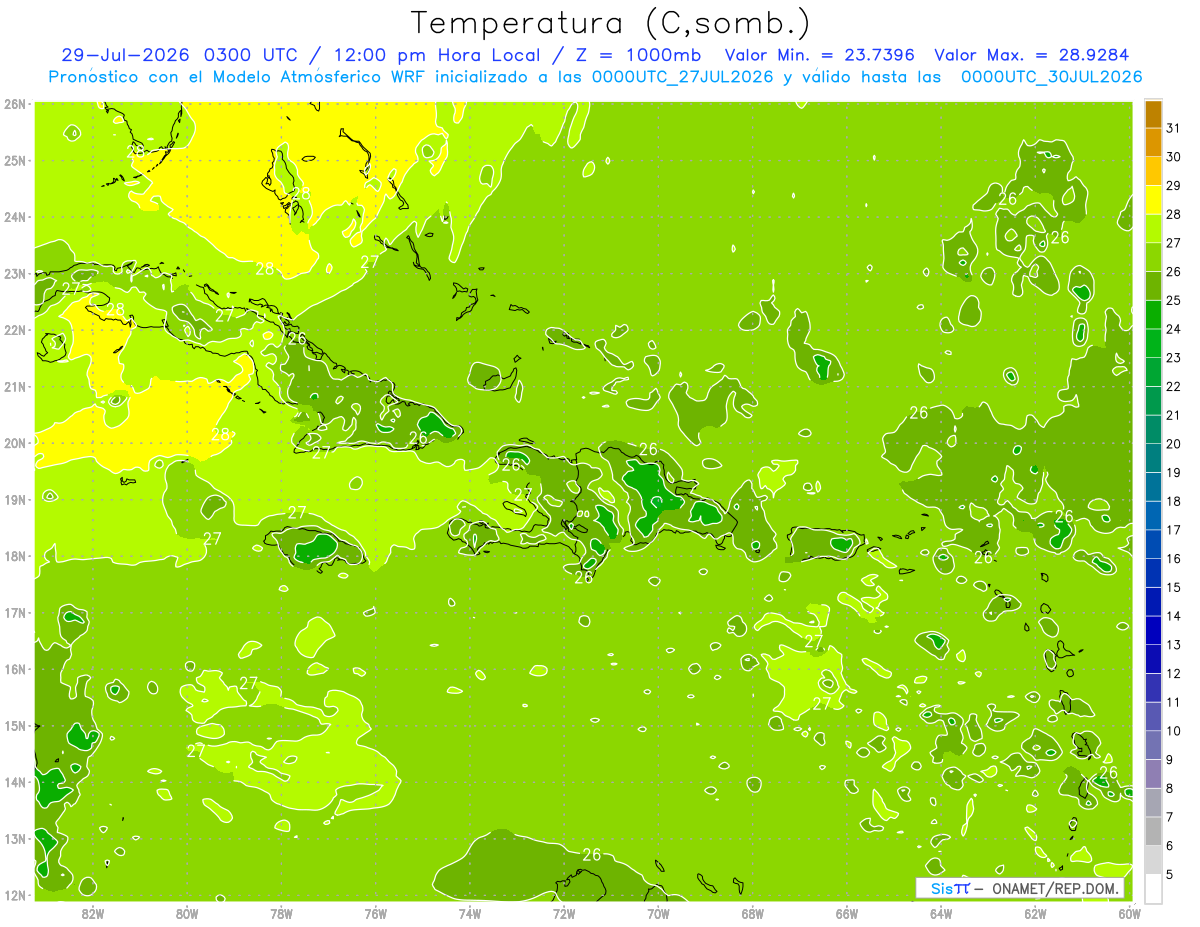The width and height of the screenshot is (1200, 927).
Task: Click the 26N latitude axis label
Action: pyautogui.click(x=14, y=104)
